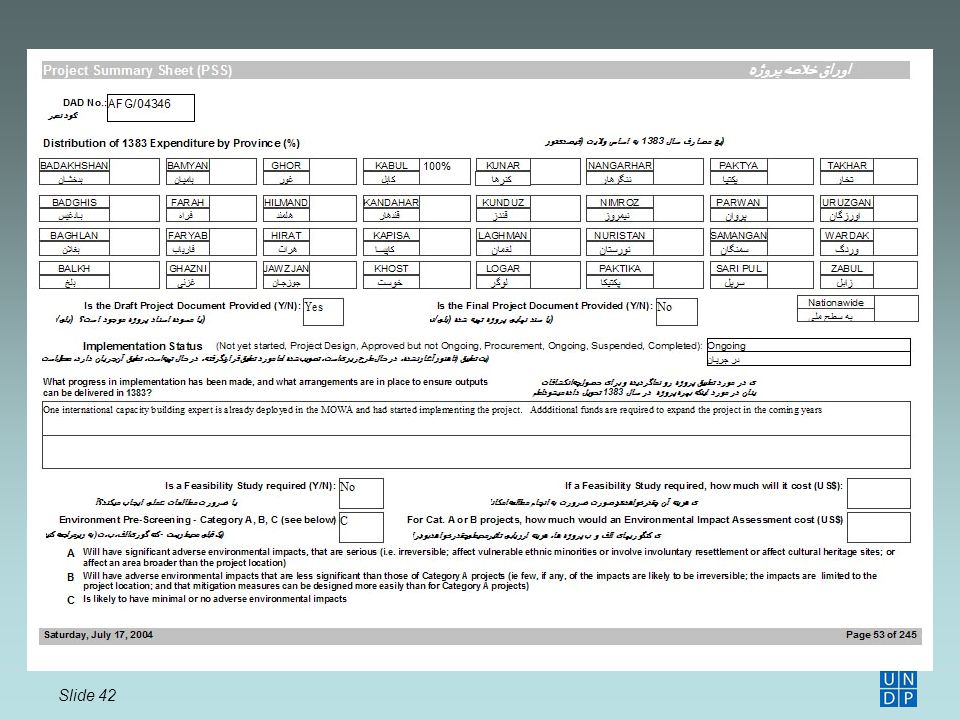Click the KUNAR province label
Screen dimensions: 960x720
[503, 165]
